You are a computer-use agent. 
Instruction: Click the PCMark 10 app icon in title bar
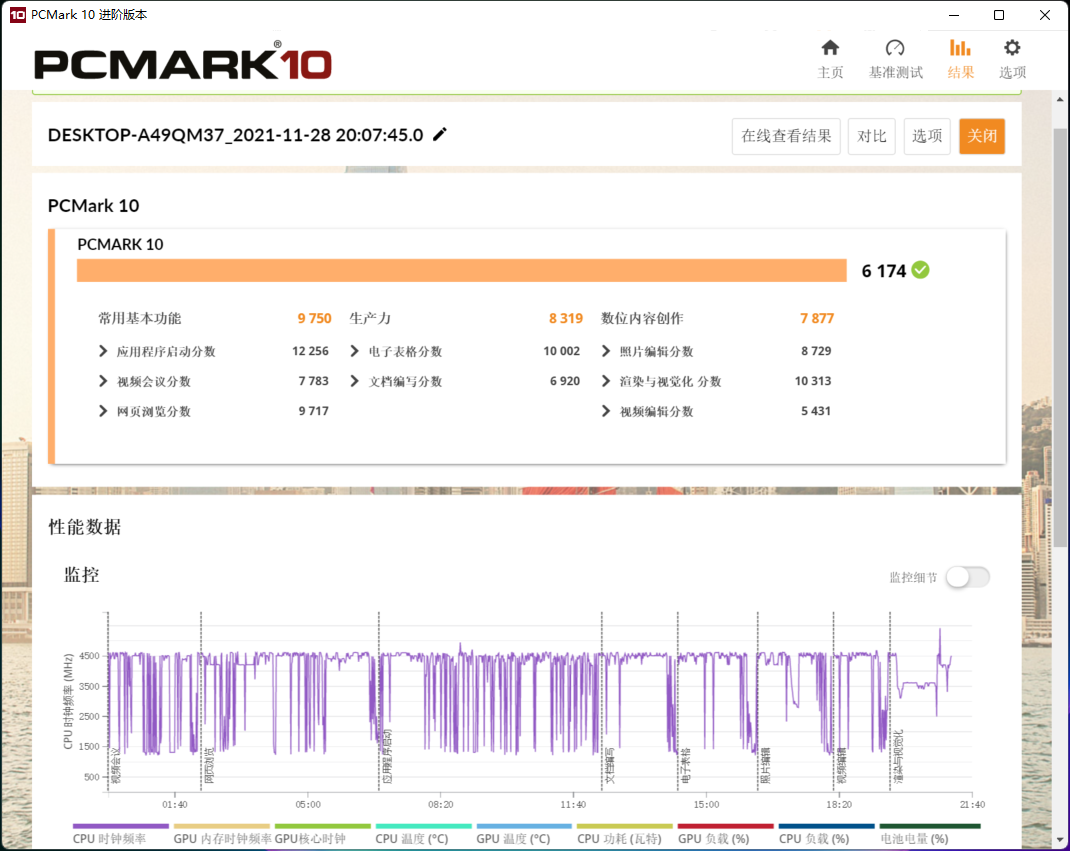17,15
